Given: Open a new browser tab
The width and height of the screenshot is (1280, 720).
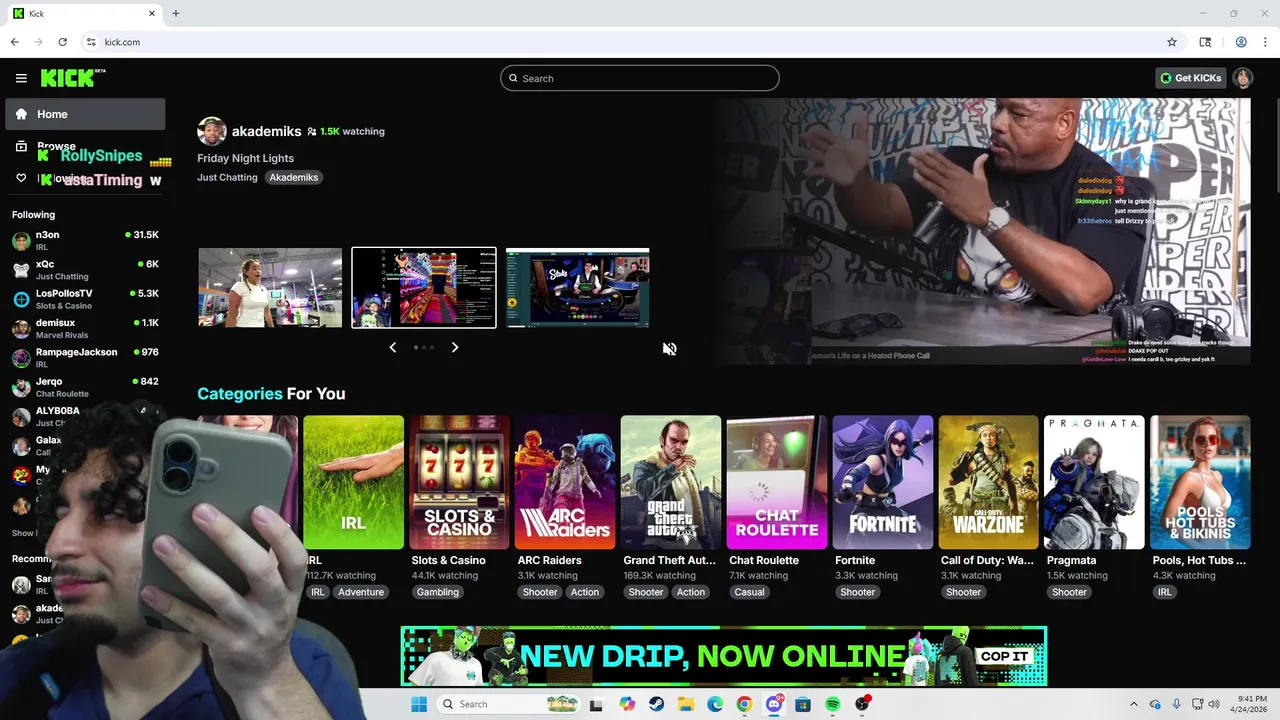Looking at the screenshot, I should (x=176, y=13).
